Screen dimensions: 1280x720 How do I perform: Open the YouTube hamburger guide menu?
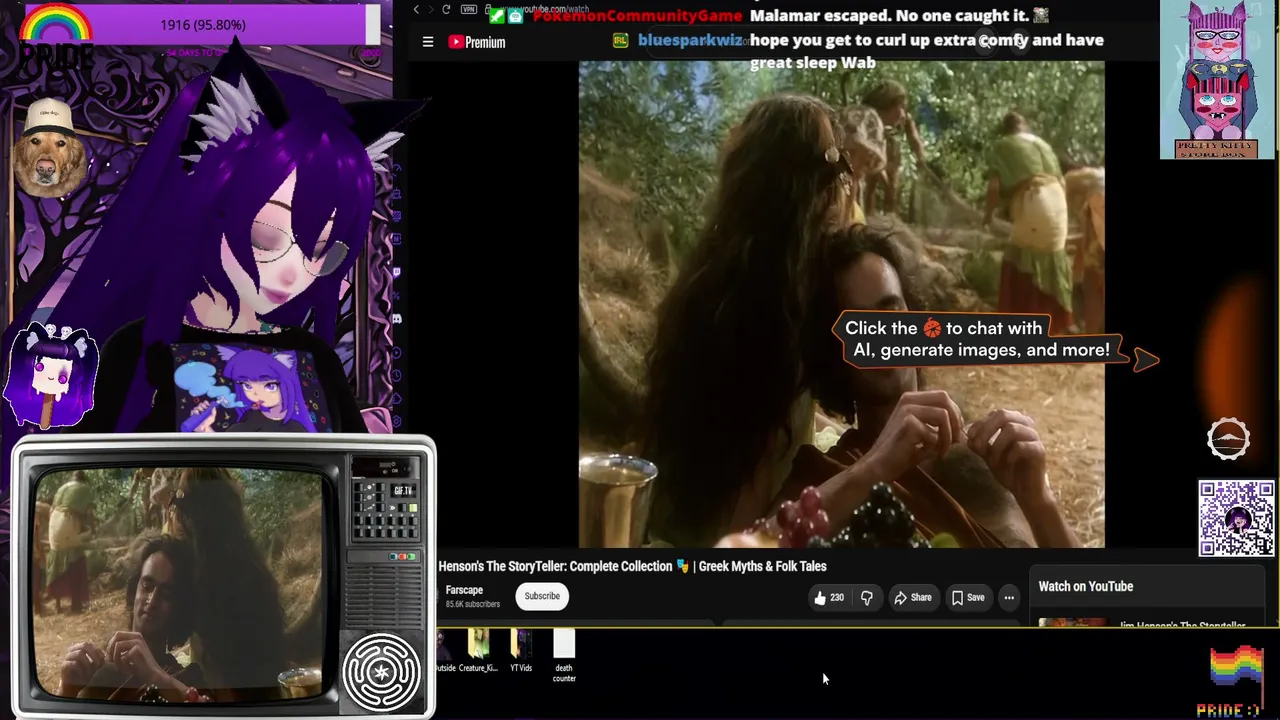pos(428,42)
